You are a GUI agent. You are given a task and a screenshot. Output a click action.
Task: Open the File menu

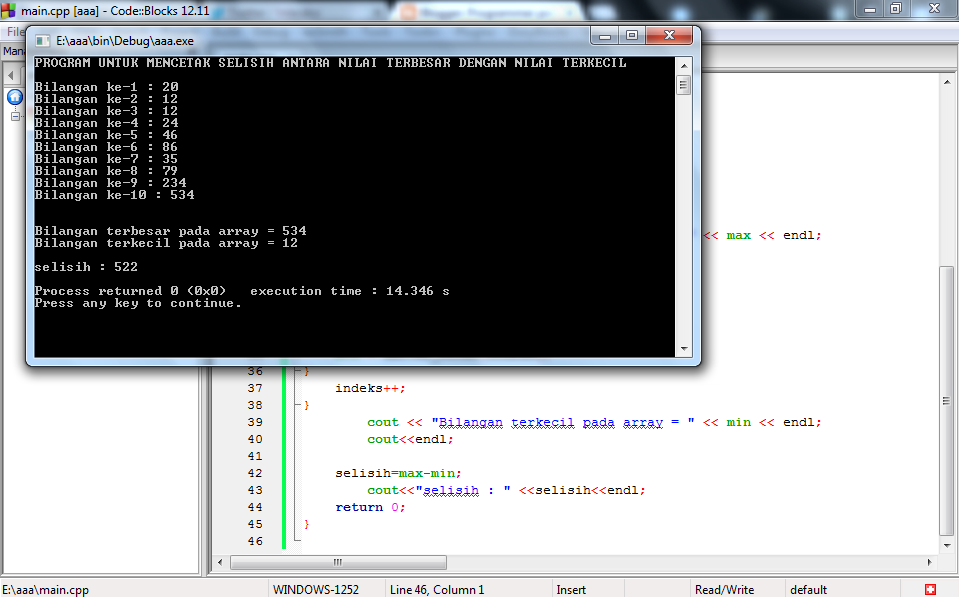13,31
